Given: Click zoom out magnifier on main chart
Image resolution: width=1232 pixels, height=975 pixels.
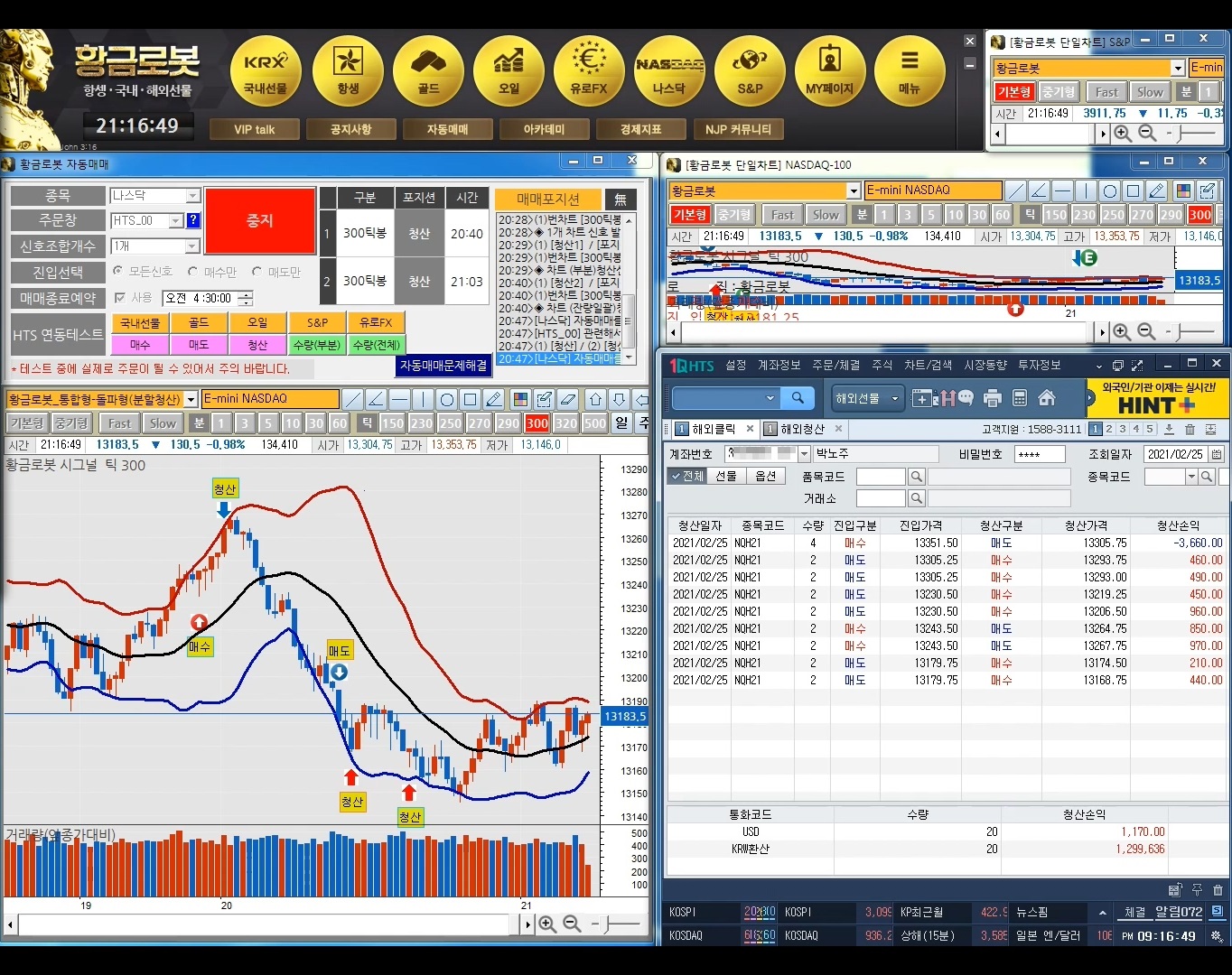Looking at the screenshot, I should [572, 924].
